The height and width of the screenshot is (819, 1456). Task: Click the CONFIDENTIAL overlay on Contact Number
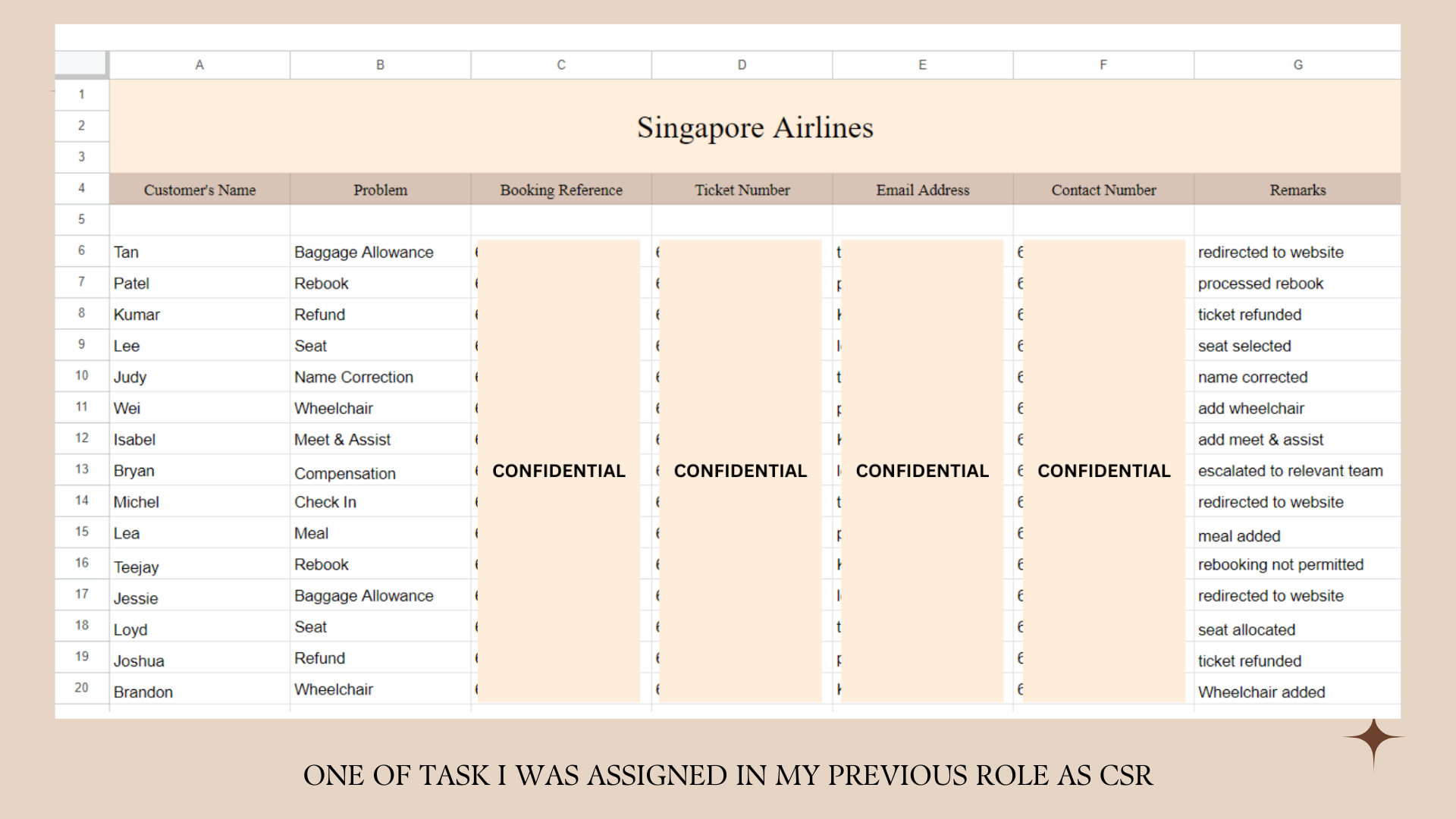1103,471
